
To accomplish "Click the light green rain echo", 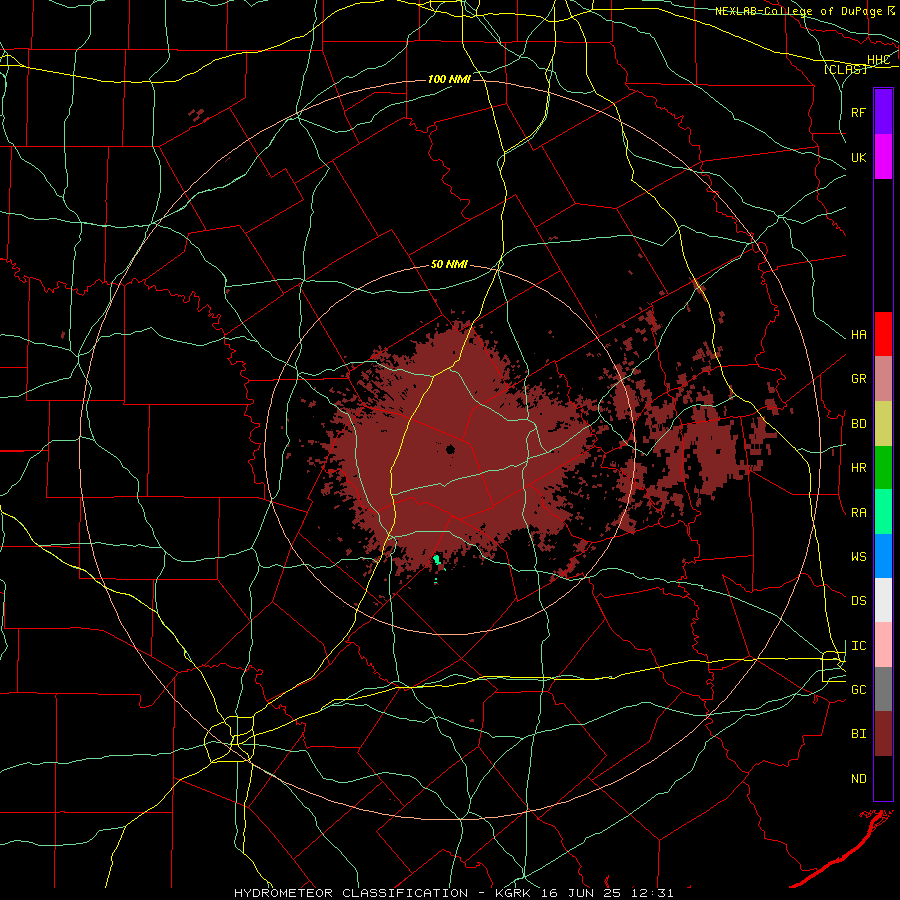I will click(x=437, y=559).
